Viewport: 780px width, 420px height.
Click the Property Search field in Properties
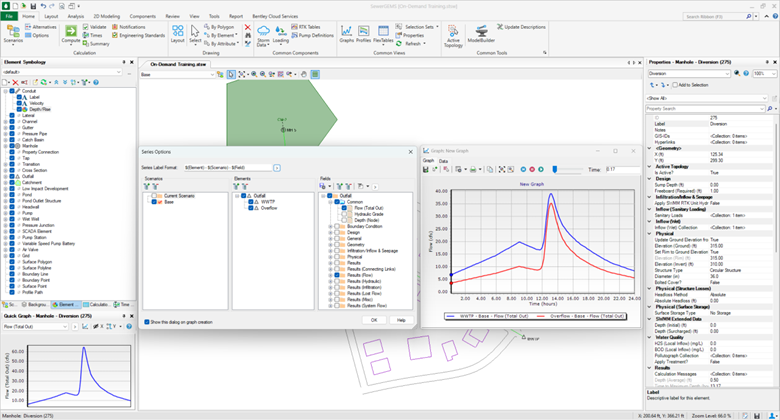coord(705,108)
